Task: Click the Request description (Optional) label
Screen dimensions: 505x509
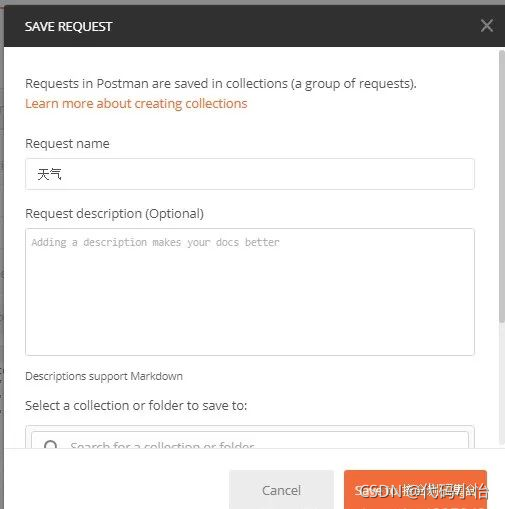Action: coord(114,214)
